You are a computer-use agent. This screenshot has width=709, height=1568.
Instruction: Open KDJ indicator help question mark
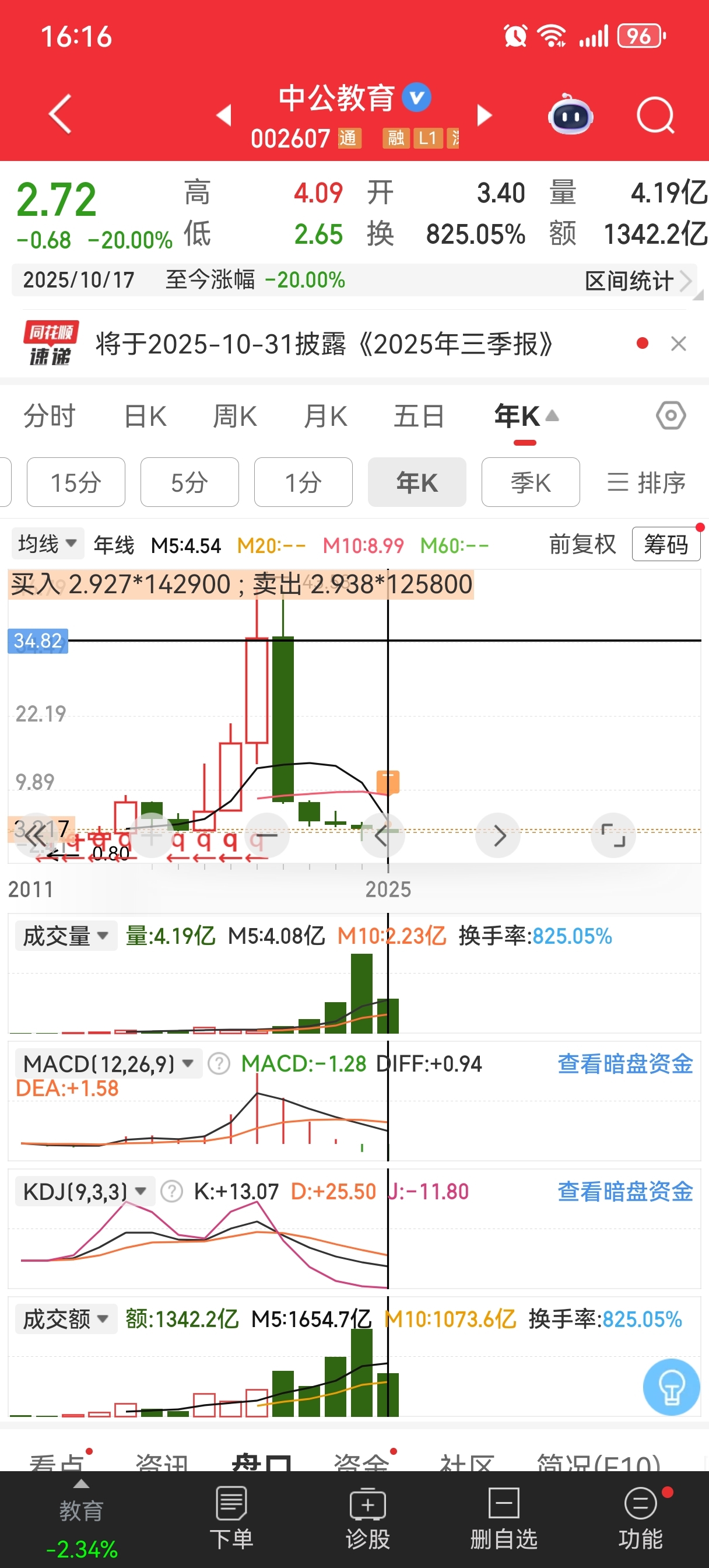(172, 1191)
